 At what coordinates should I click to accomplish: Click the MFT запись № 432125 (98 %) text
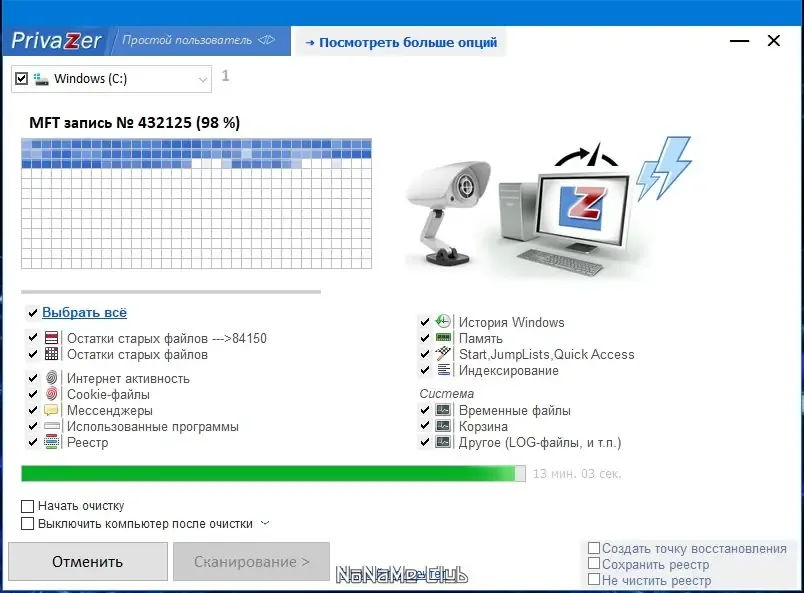pos(134,123)
